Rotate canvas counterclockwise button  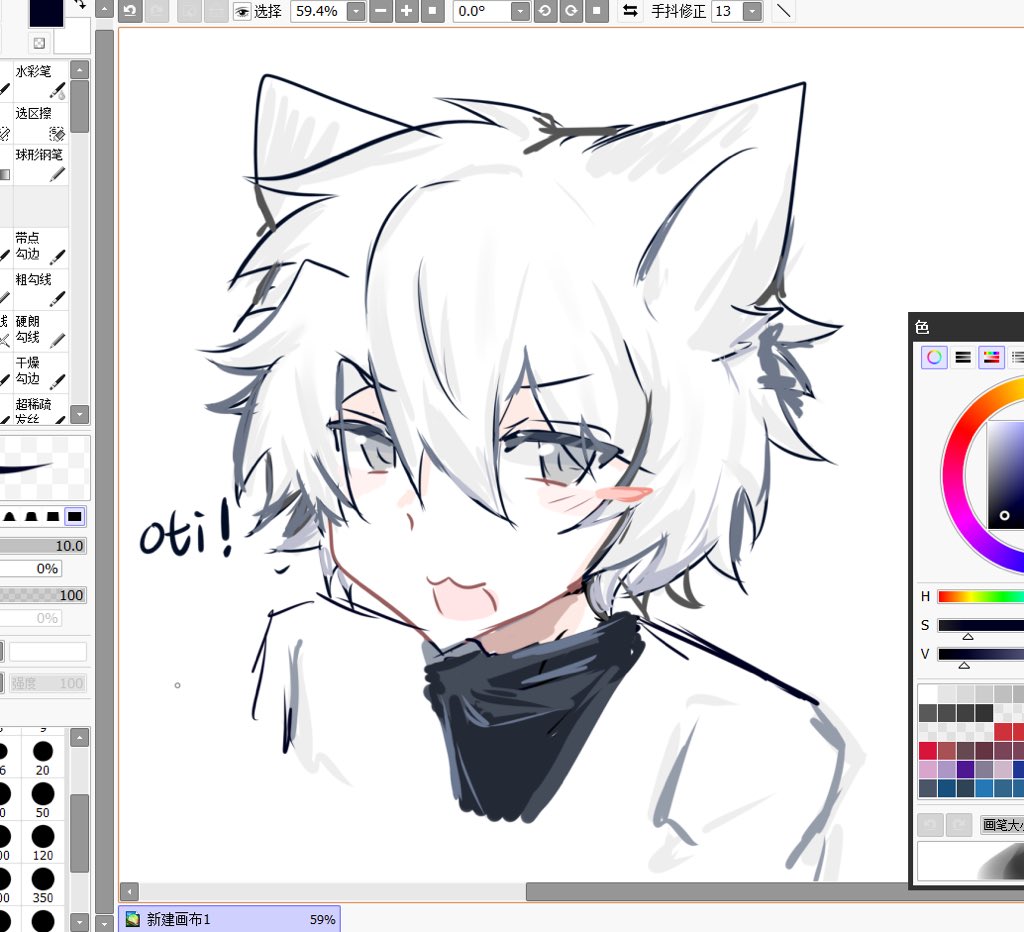545,11
